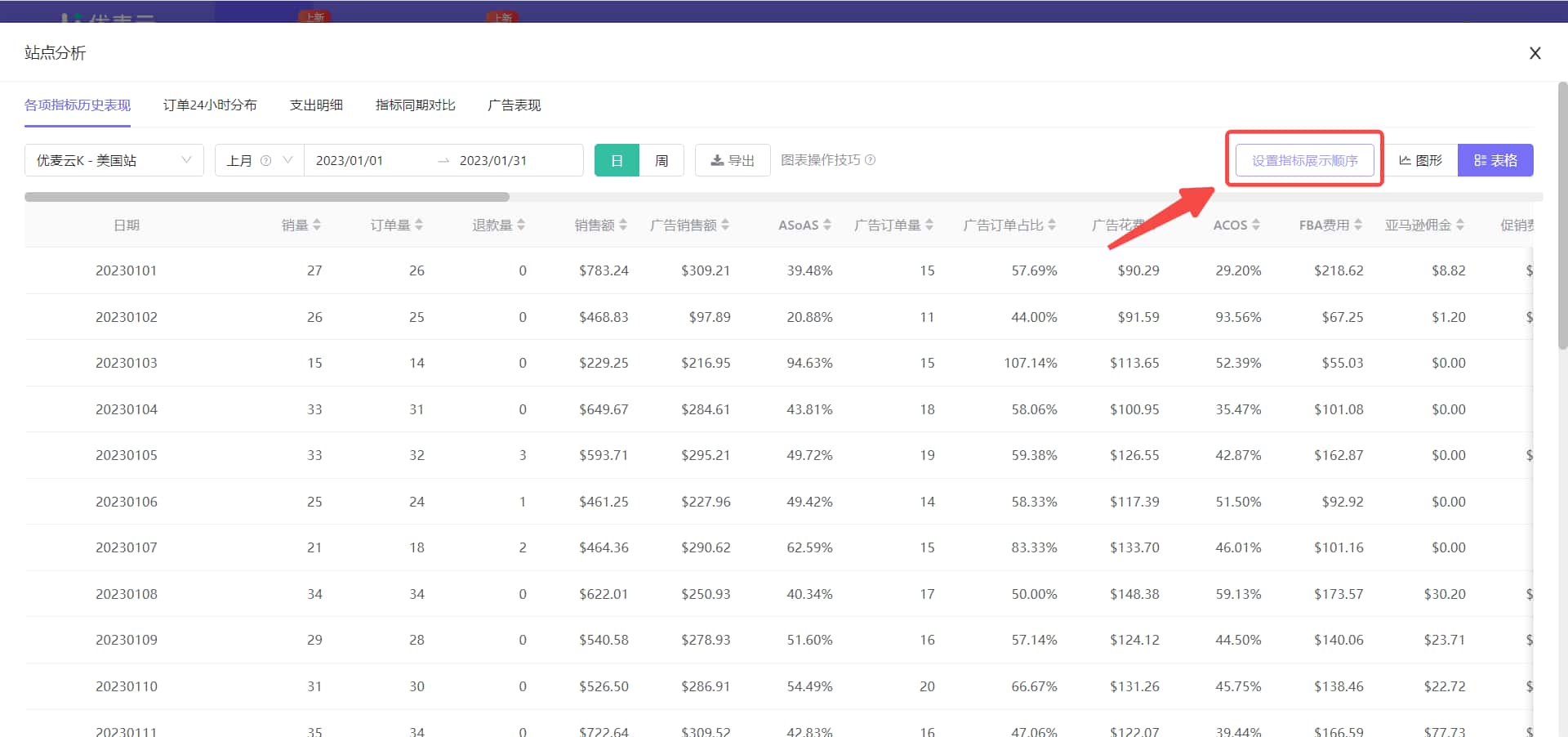This screenshot has height=737, width=1568.
Task: Click help icon beside 图表操作技巧
Action: point(870,160)
